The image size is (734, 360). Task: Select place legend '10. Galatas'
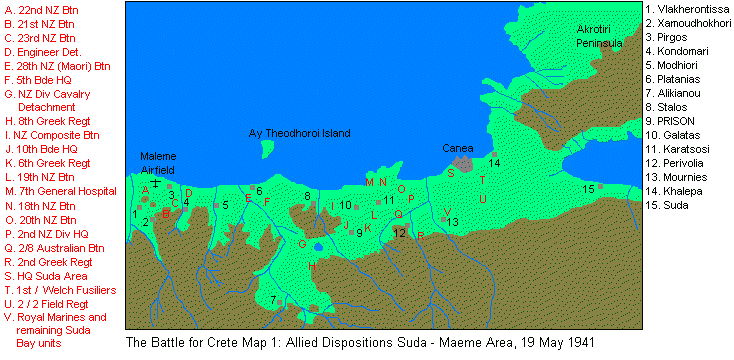pyautogui.click(x=673, y=135)
